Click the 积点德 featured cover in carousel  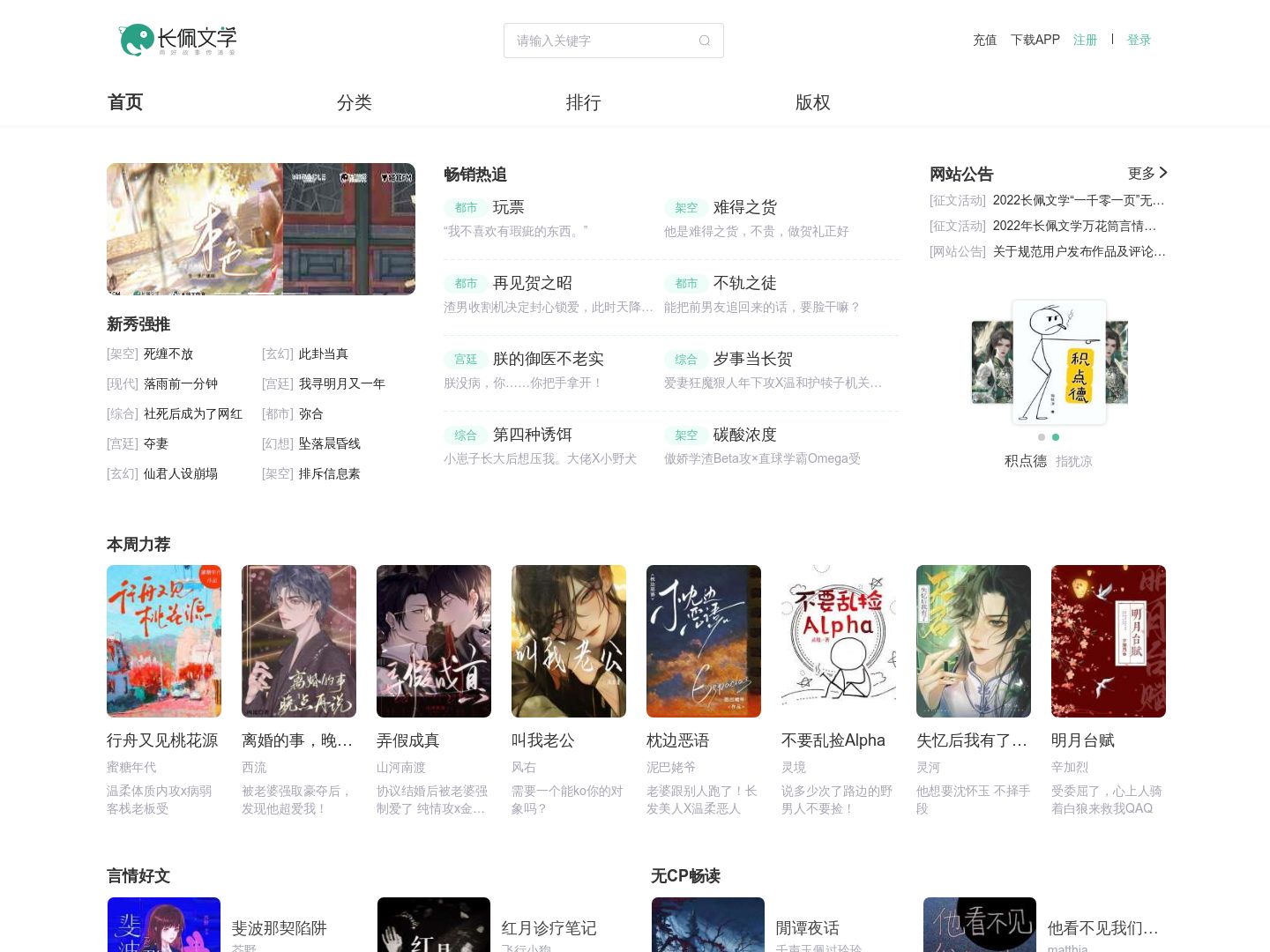coord(1058,361)
